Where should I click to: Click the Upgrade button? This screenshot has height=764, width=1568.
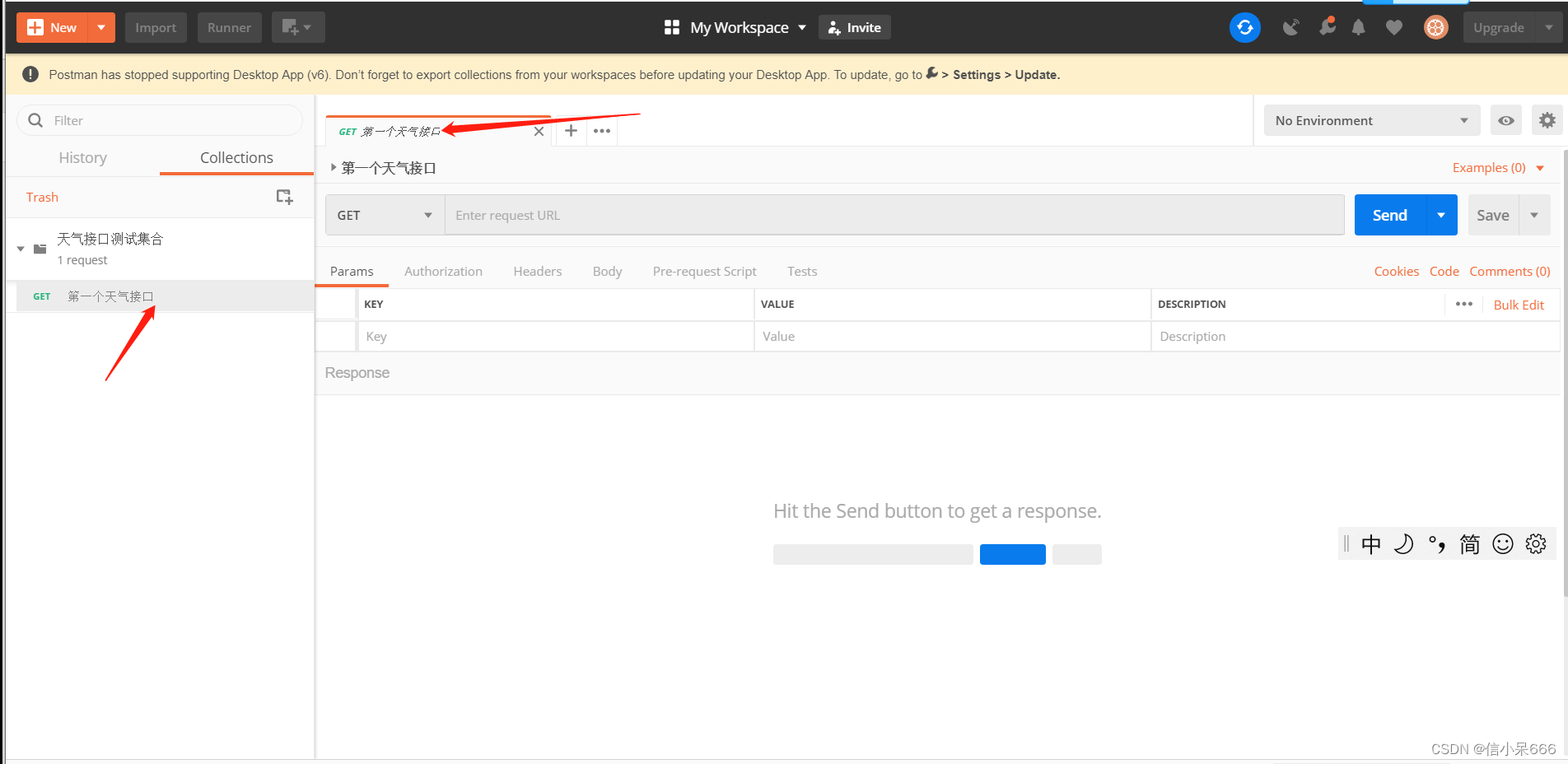coord(1498,27)
